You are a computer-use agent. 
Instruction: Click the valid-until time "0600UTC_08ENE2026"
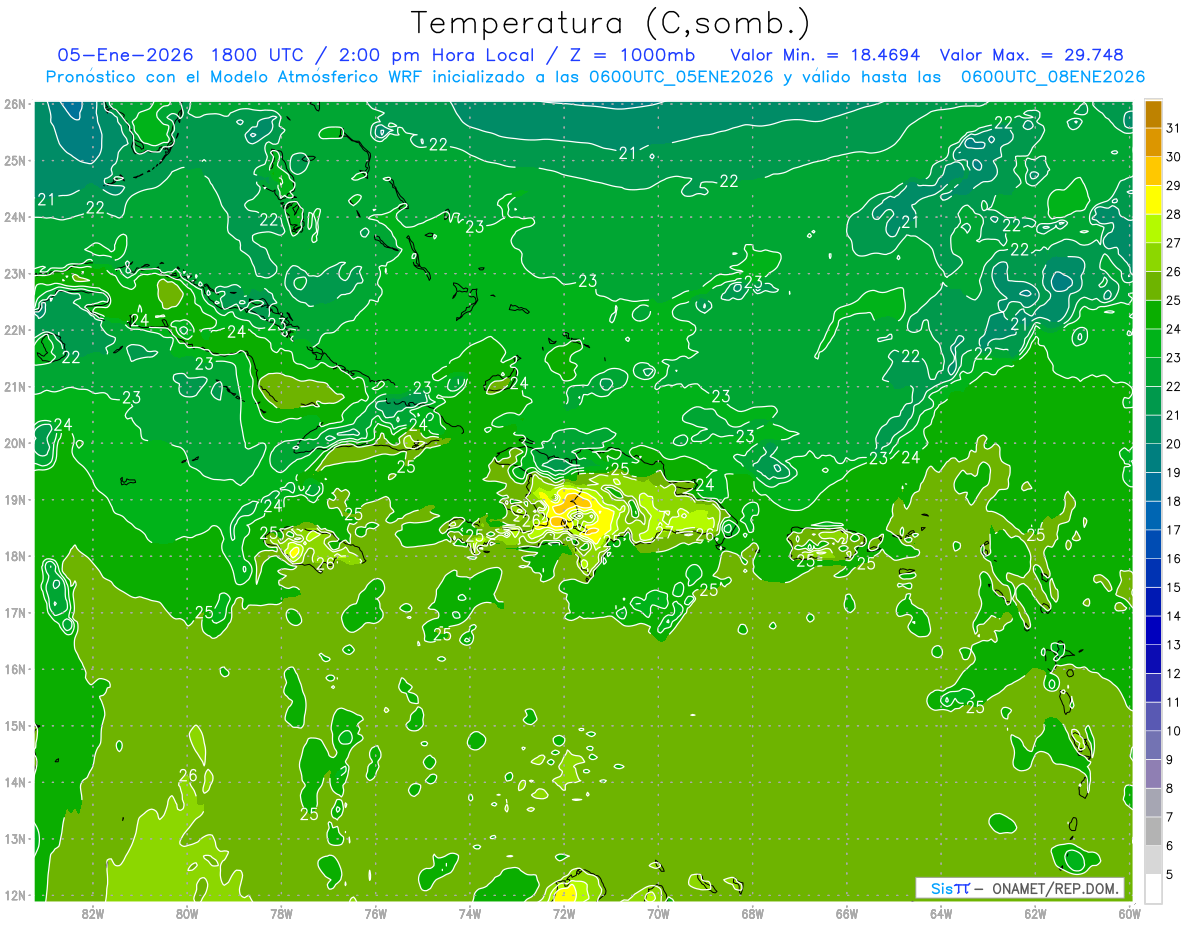click(x=1053, y=77)
